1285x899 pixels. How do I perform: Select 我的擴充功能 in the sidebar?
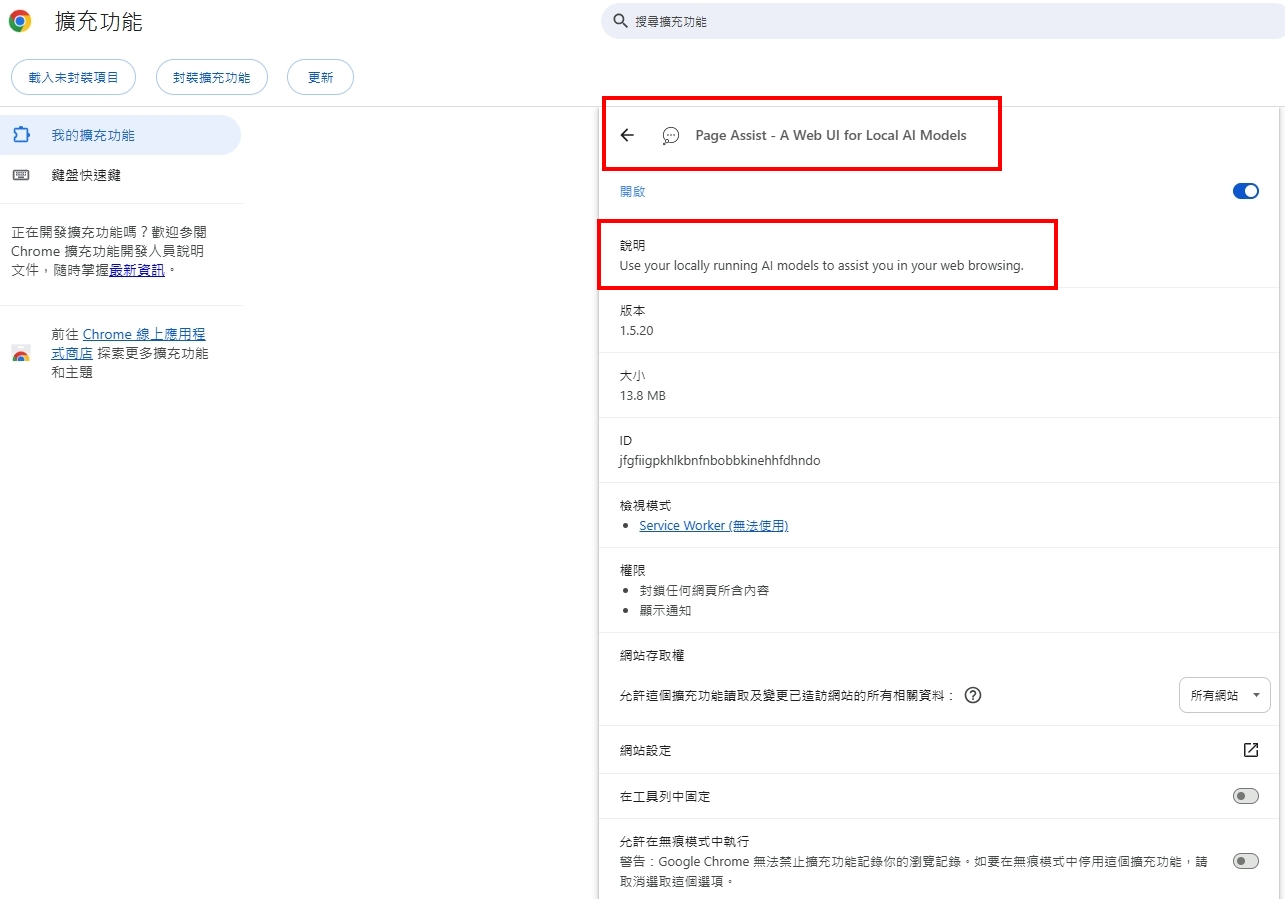[x=120, y=135]
